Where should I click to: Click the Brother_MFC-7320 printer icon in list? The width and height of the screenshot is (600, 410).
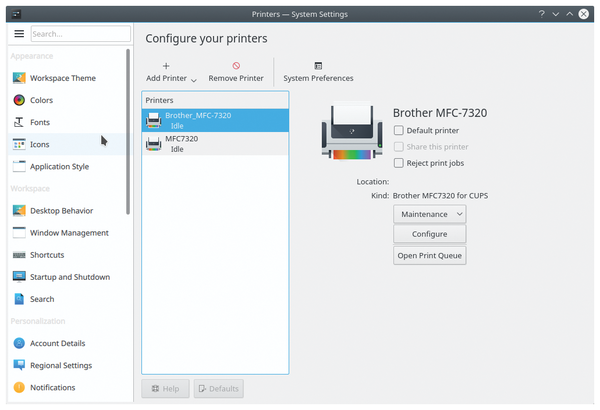pos(154,120)
